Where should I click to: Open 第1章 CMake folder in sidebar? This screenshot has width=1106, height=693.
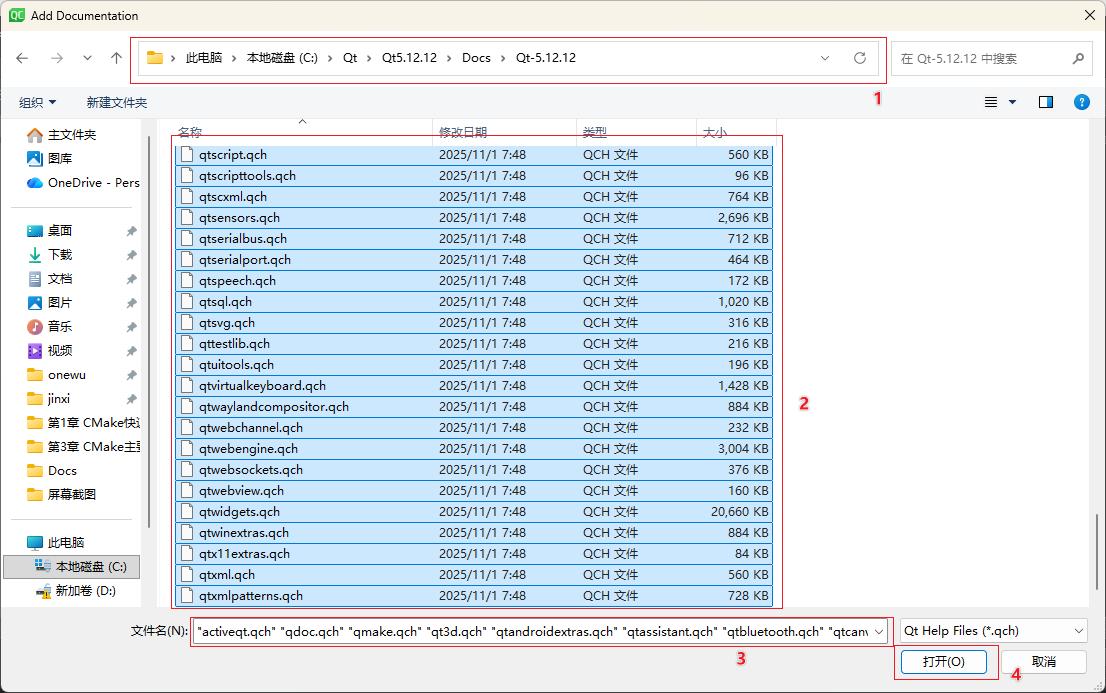point(83,423)
